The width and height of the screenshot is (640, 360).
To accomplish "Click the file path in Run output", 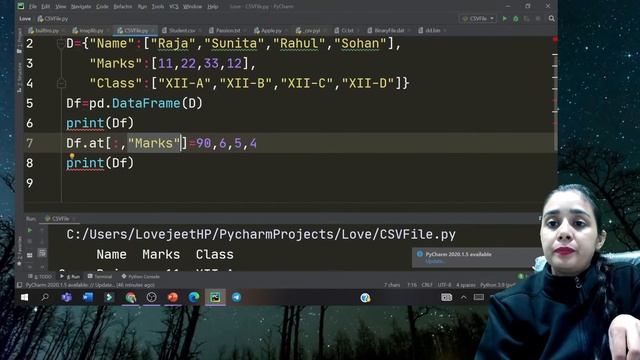I will coord(261,234).
